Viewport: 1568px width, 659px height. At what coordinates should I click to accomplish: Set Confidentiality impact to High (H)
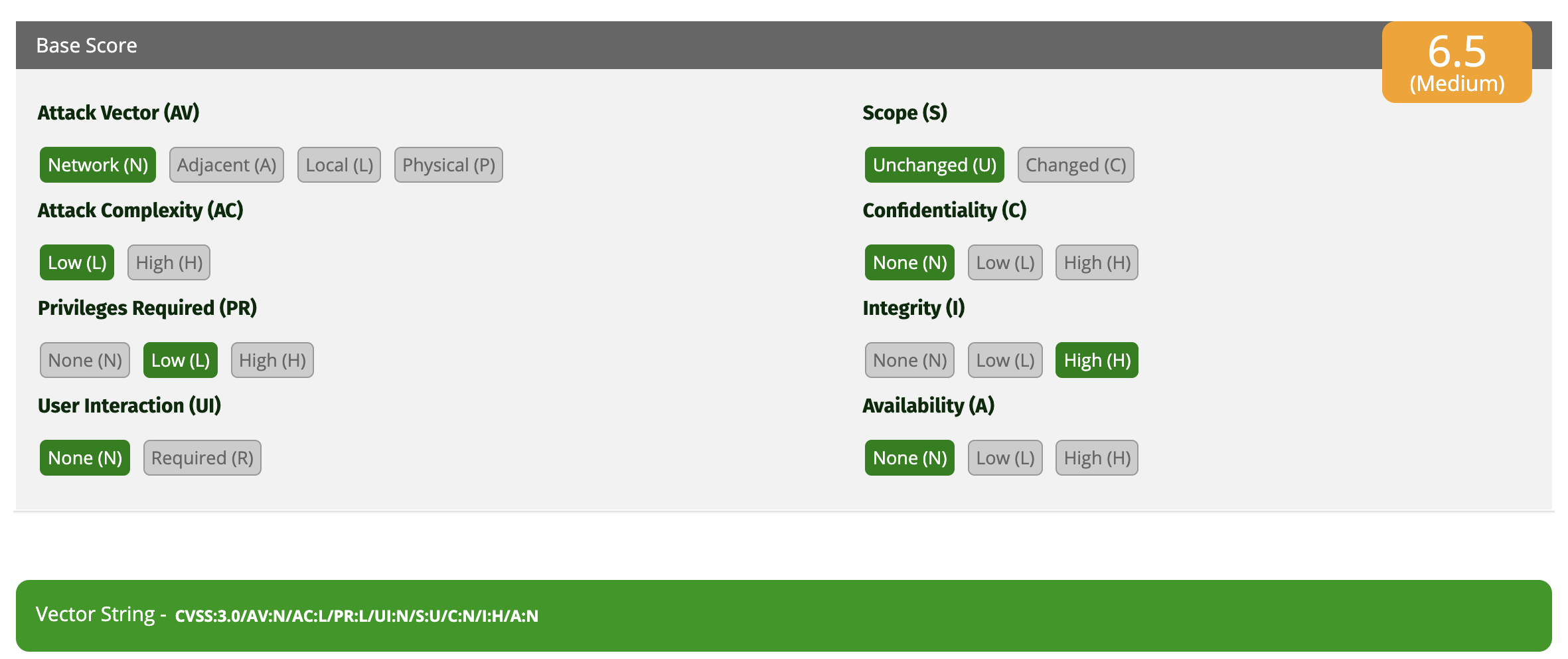(1097, 262)
